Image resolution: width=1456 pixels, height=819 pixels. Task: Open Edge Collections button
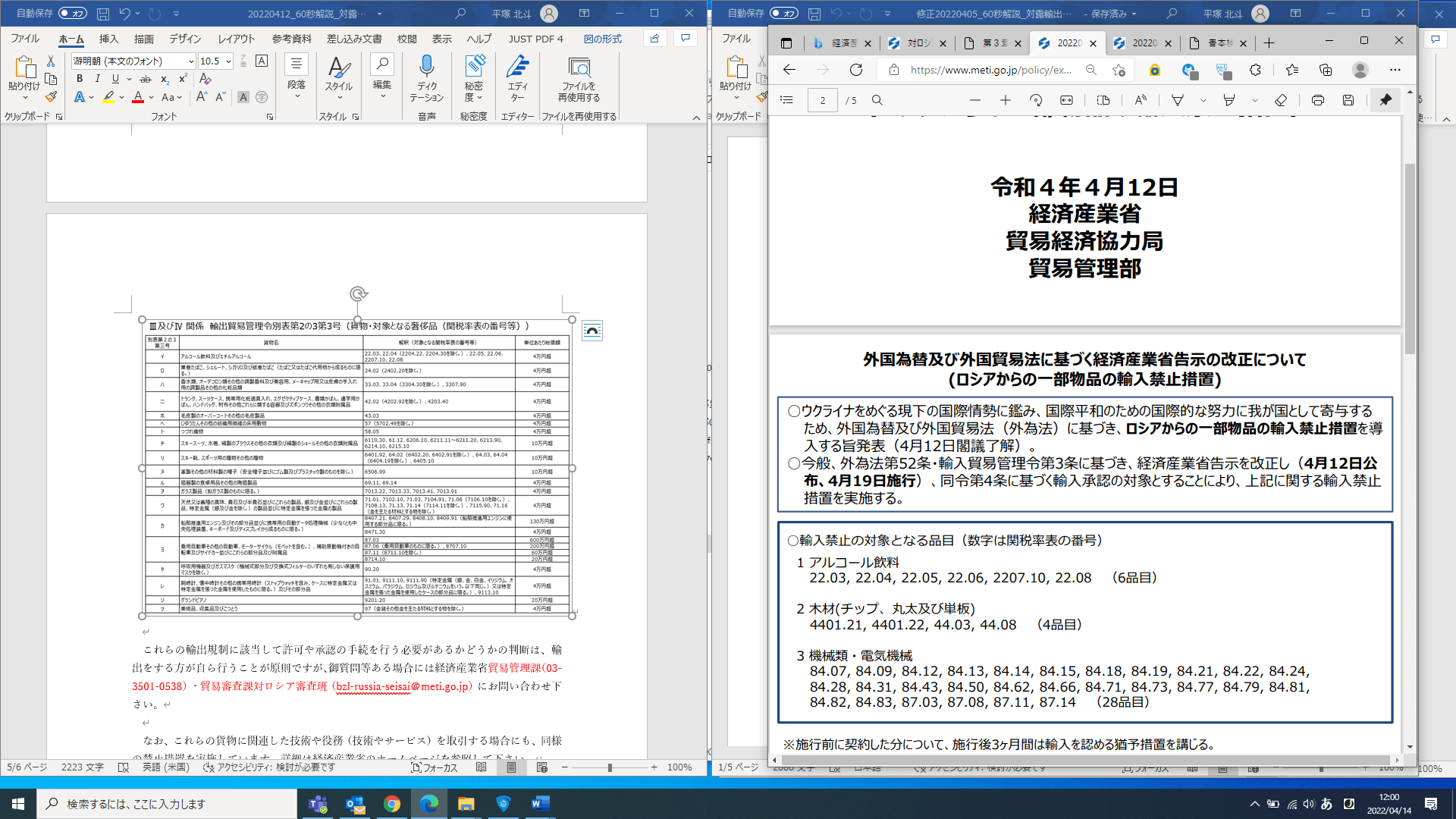(x=1326, y=70)
